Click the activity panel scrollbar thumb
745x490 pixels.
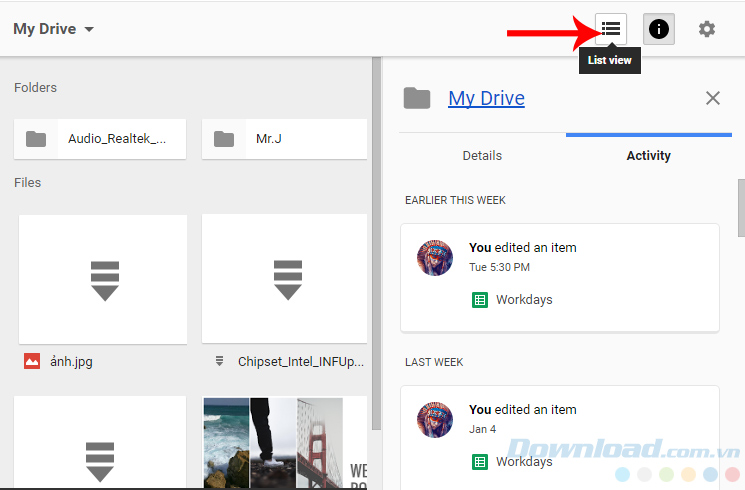(741, 208)
